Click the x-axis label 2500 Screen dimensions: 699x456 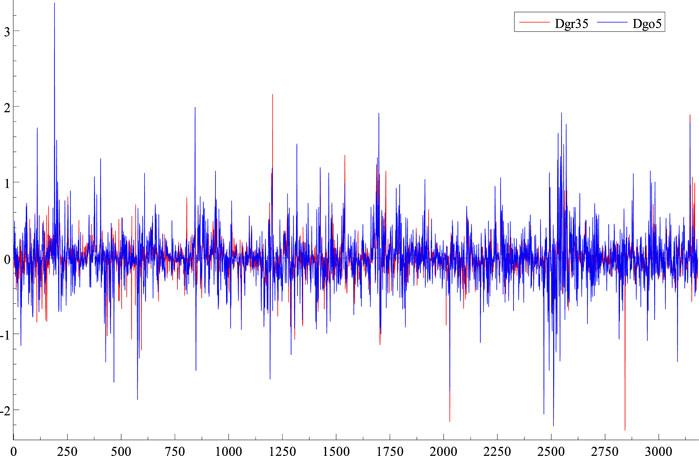[551, 451]
